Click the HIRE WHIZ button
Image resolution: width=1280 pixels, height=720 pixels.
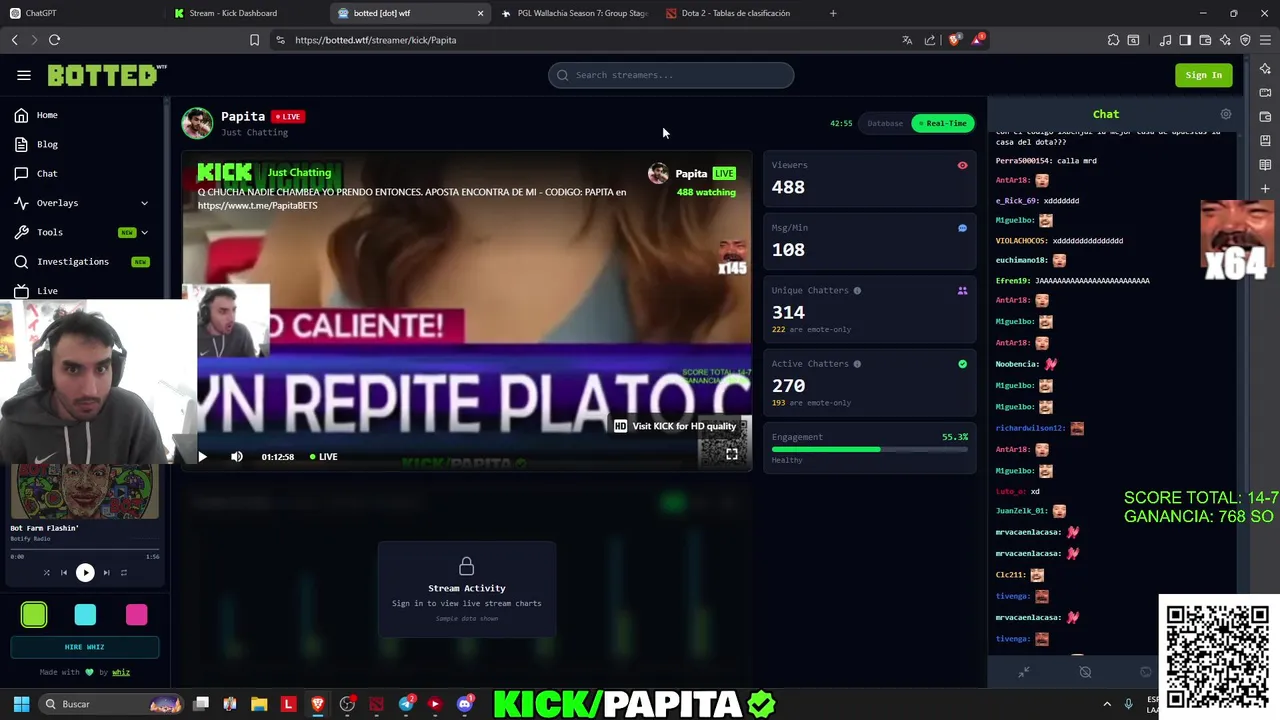click(x=85, y=647)
